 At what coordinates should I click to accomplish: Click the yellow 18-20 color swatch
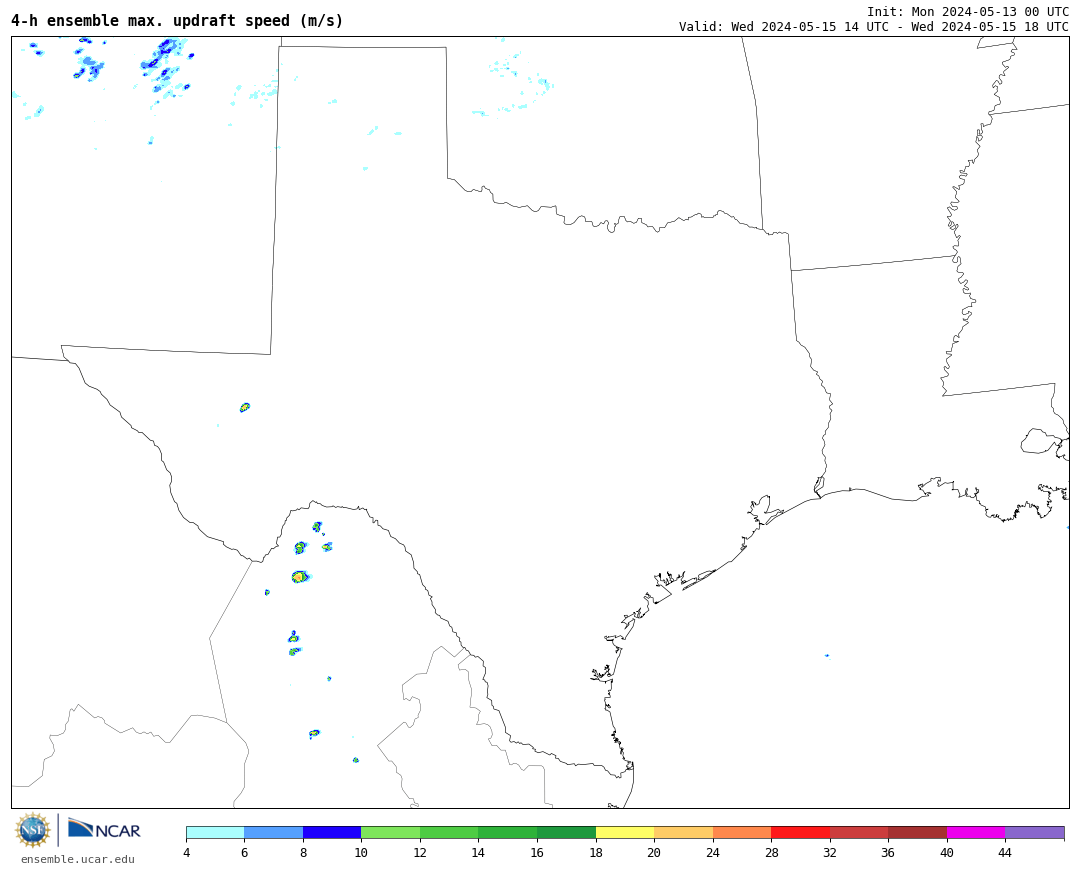pos(625,832)
